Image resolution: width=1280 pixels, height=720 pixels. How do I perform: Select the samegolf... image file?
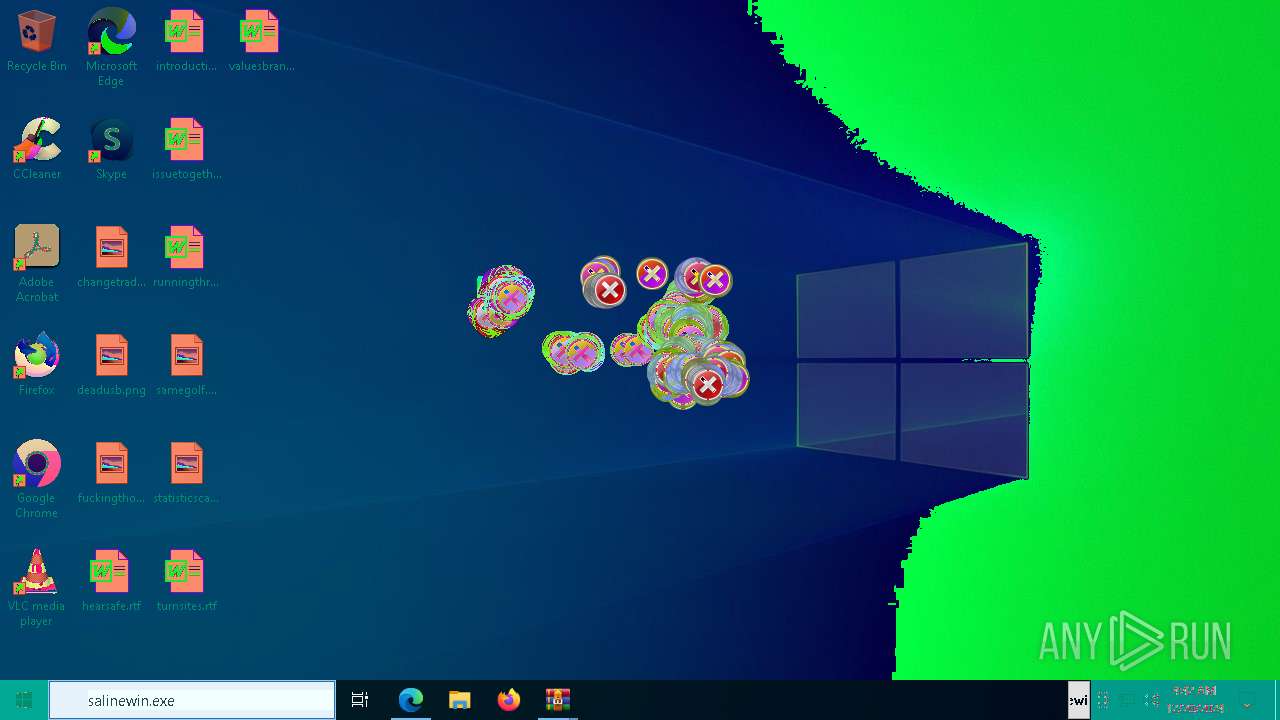(186, 365)
